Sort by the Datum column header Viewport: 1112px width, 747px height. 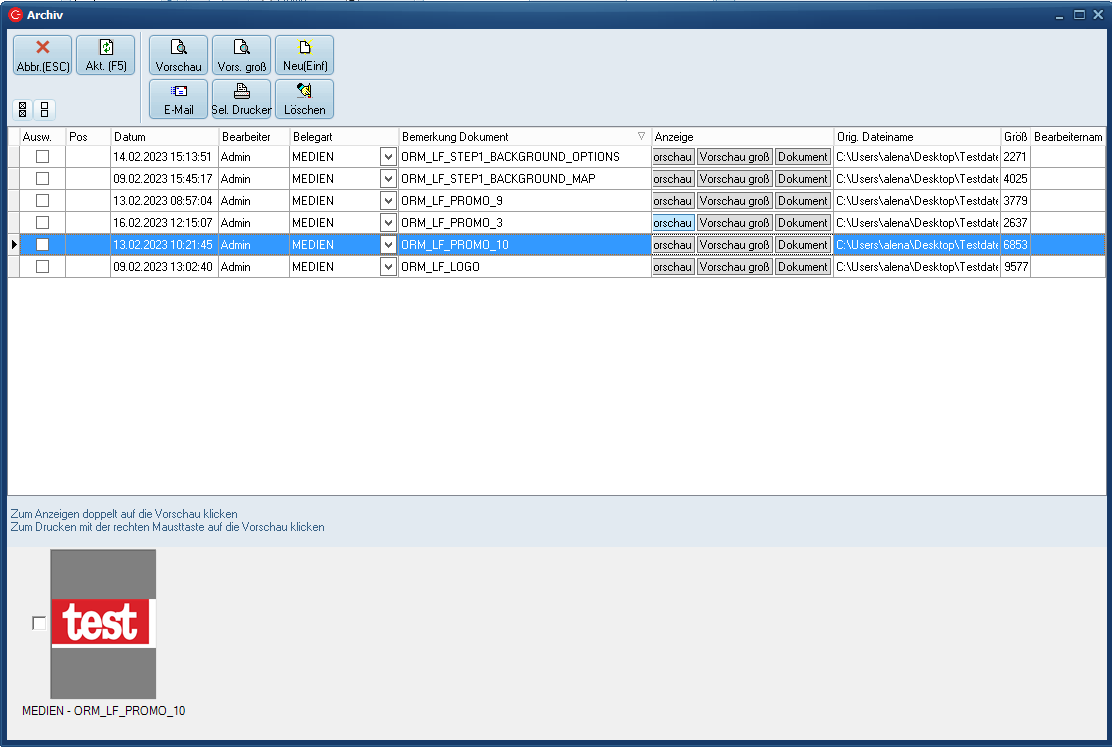164,136
